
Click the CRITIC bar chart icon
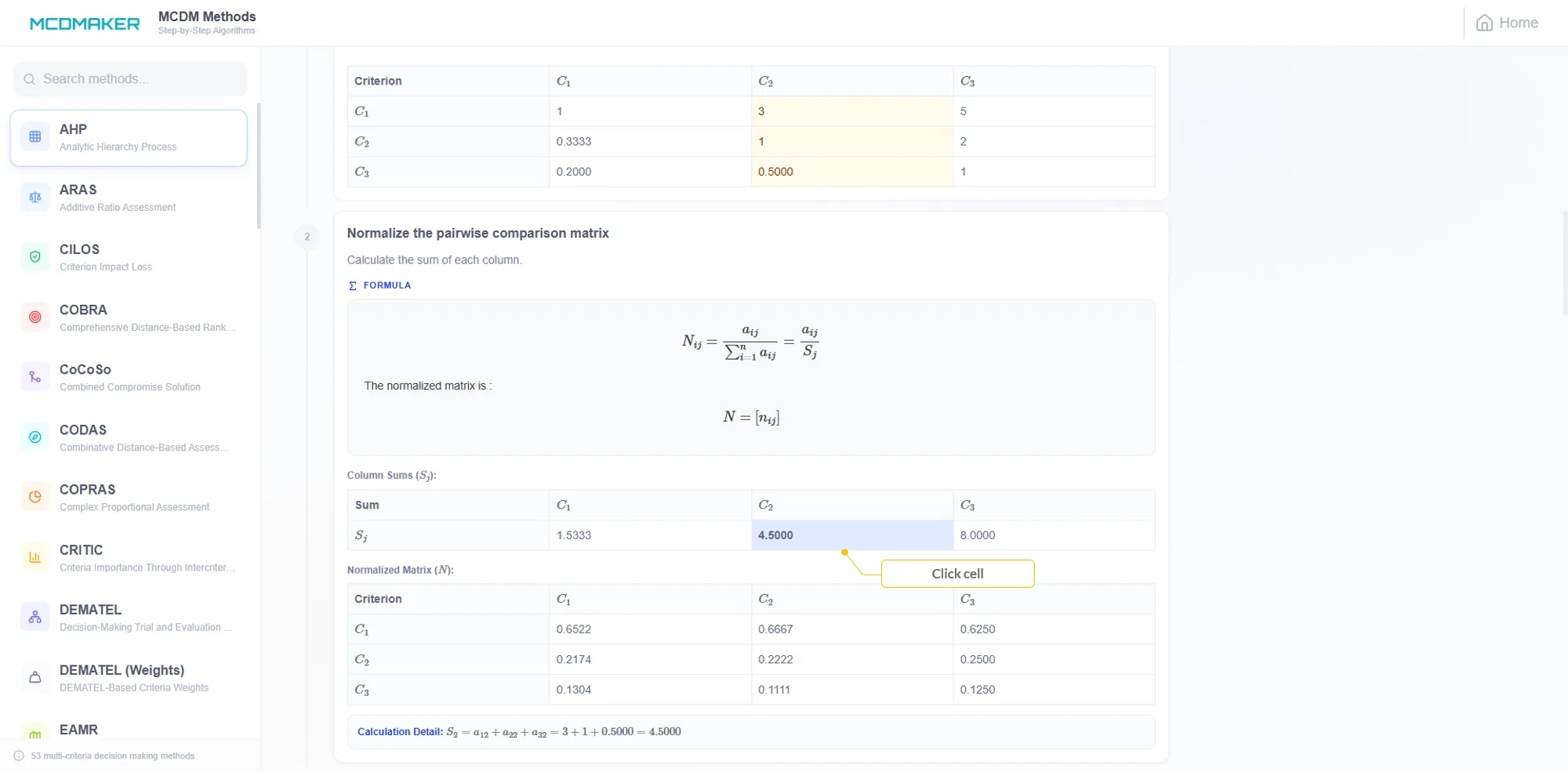[35, 557]
